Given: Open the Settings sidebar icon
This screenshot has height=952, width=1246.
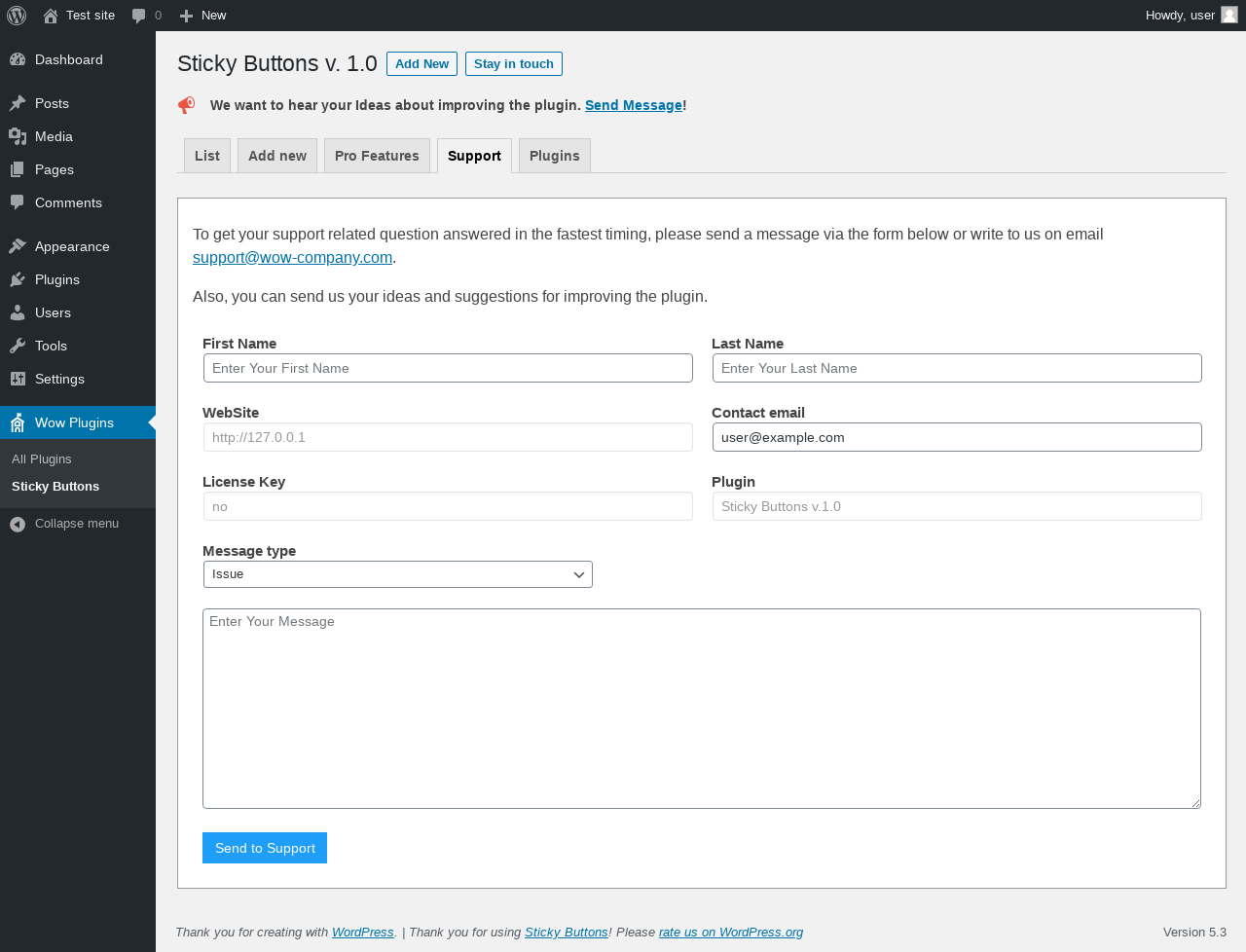Looking at the screenshot, I should tap(18, 379).
